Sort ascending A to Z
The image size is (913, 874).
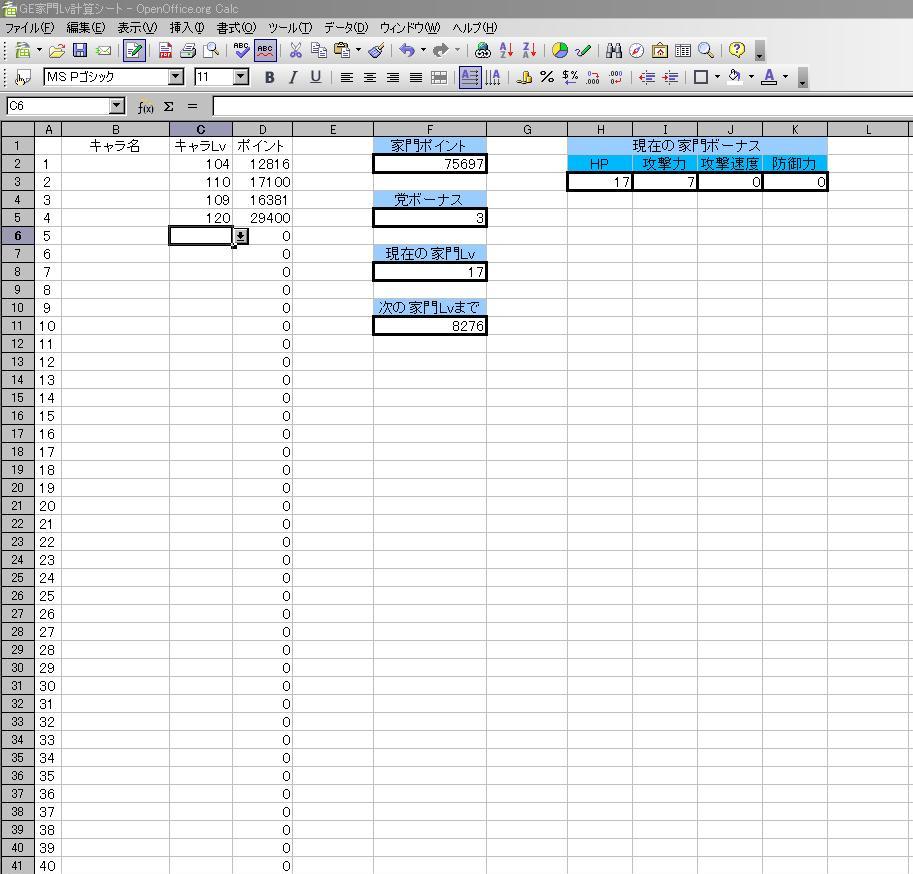507,50
